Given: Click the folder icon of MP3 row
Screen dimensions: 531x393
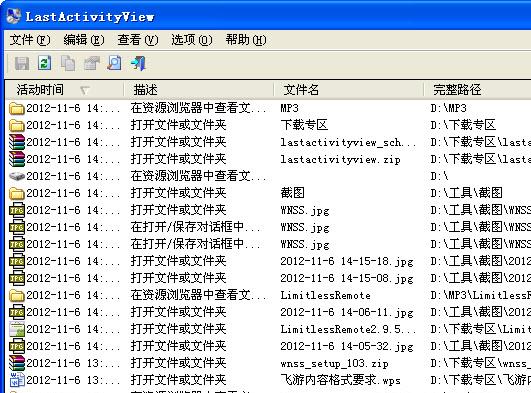Looking at the screenshot, I should click(17, 108).
